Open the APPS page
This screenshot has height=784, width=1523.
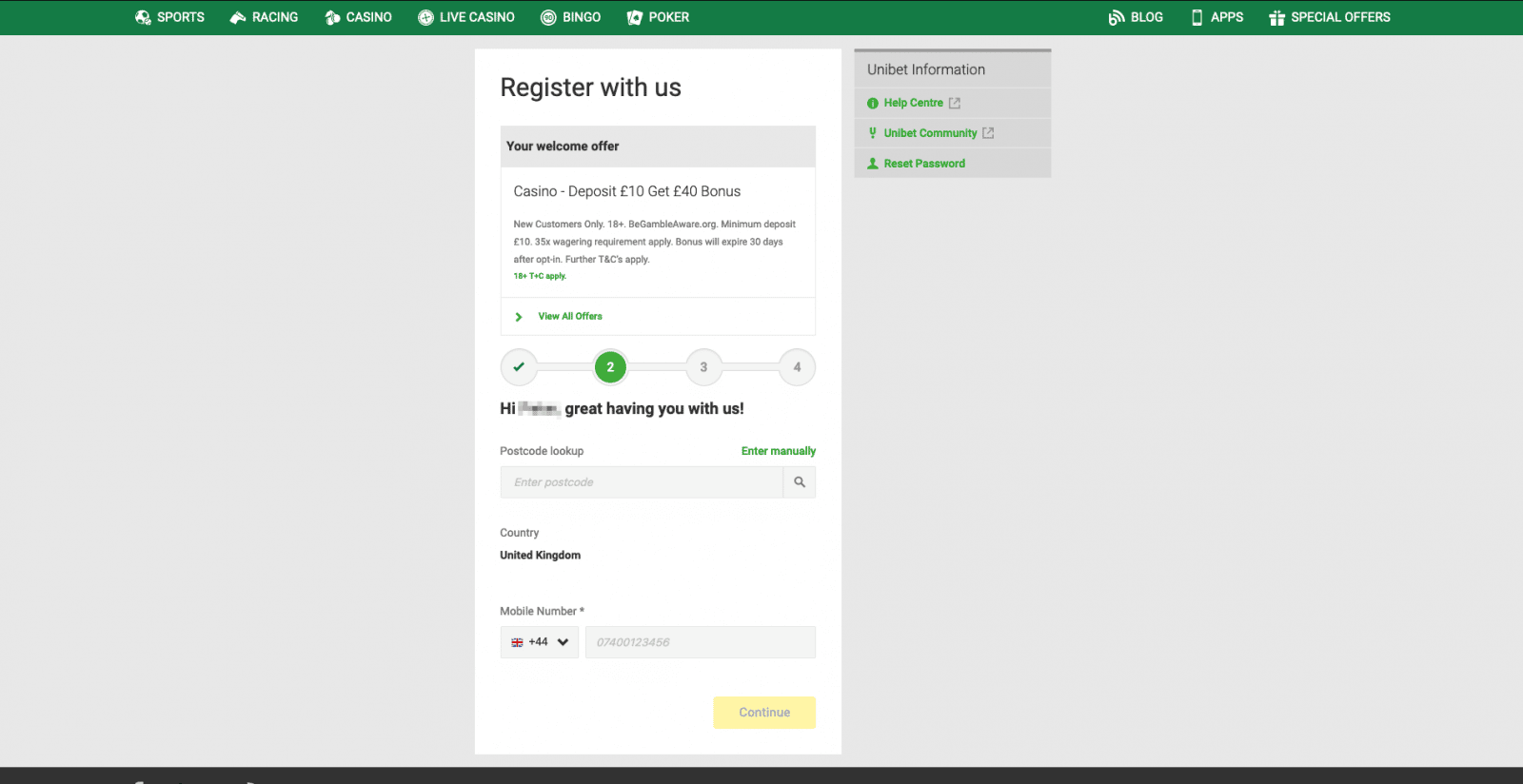(1217, 17)
